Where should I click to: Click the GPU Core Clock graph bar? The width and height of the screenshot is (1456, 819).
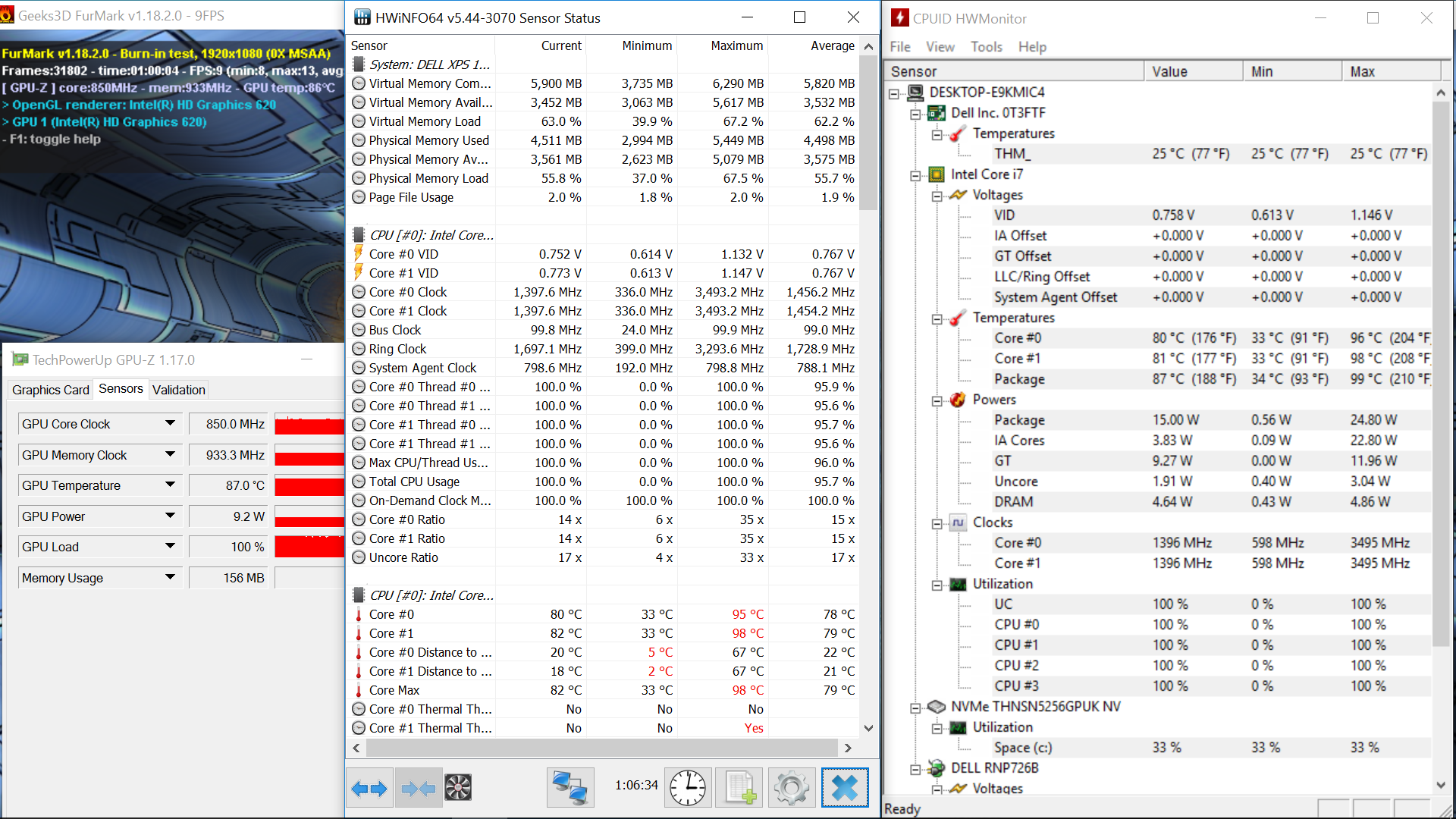[309, 424]
